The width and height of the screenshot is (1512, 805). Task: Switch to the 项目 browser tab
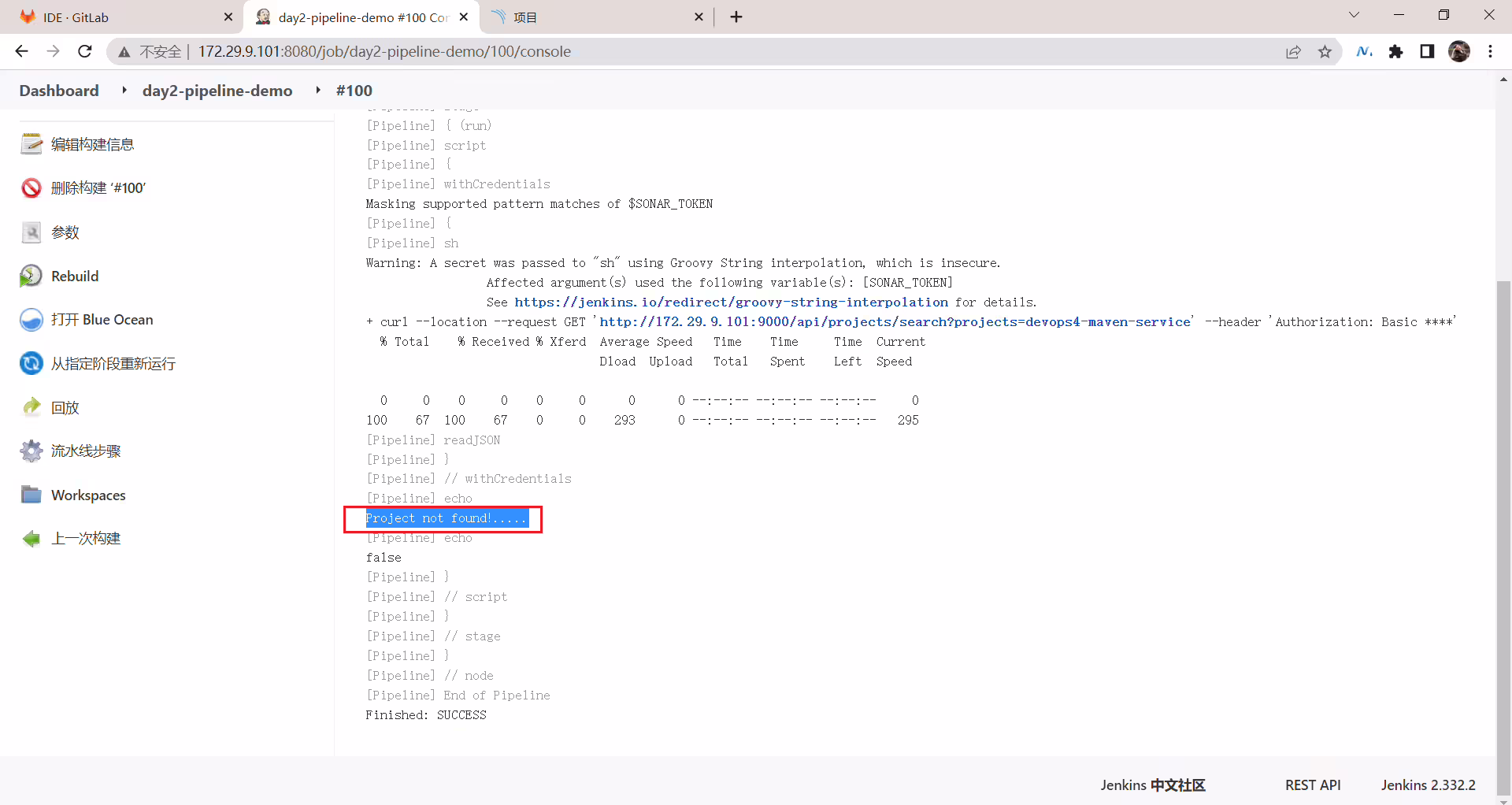(595, 17)
